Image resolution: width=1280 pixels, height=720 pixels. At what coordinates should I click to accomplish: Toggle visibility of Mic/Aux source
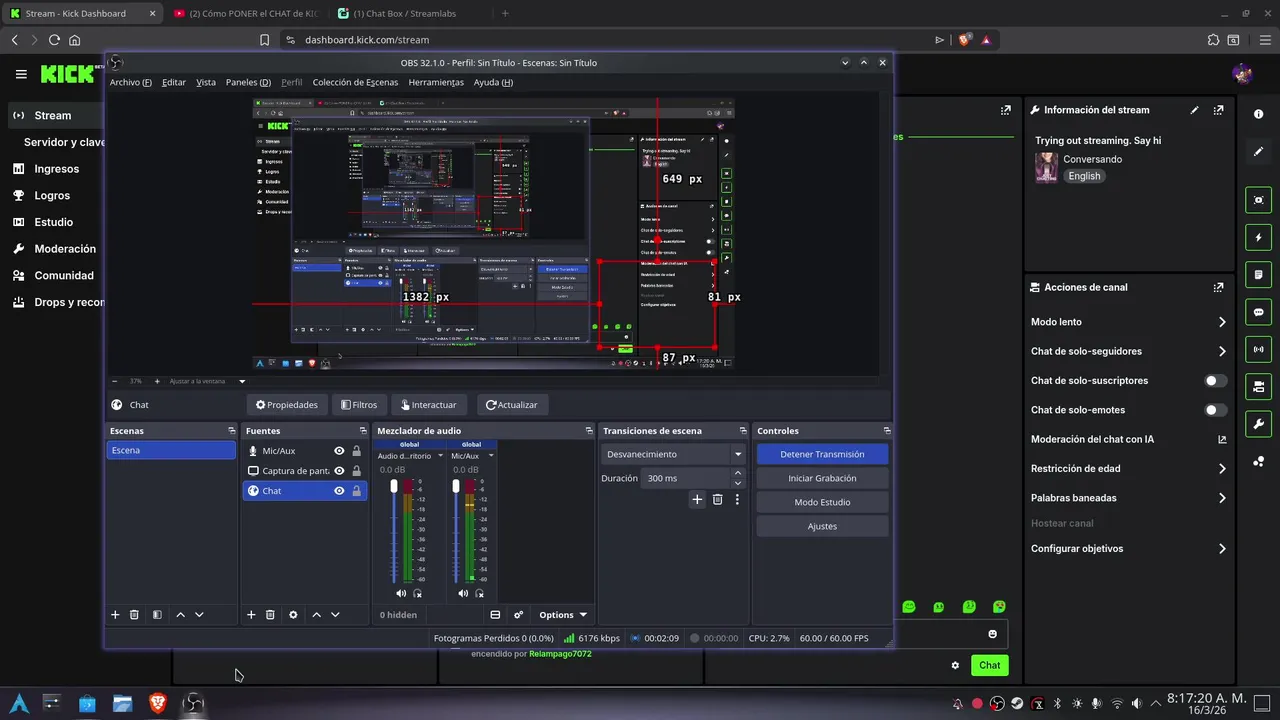point(339,451)
